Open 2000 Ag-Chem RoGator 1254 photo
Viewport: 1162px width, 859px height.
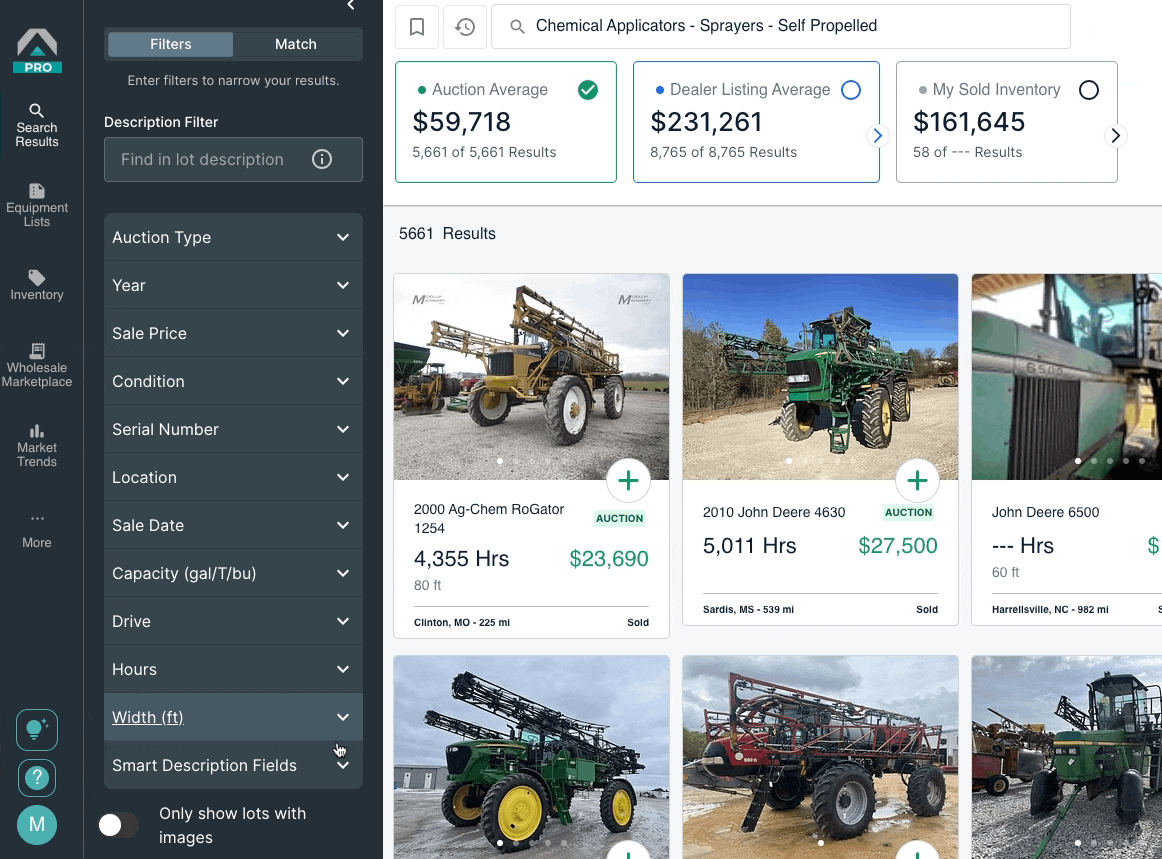[531, 377]
